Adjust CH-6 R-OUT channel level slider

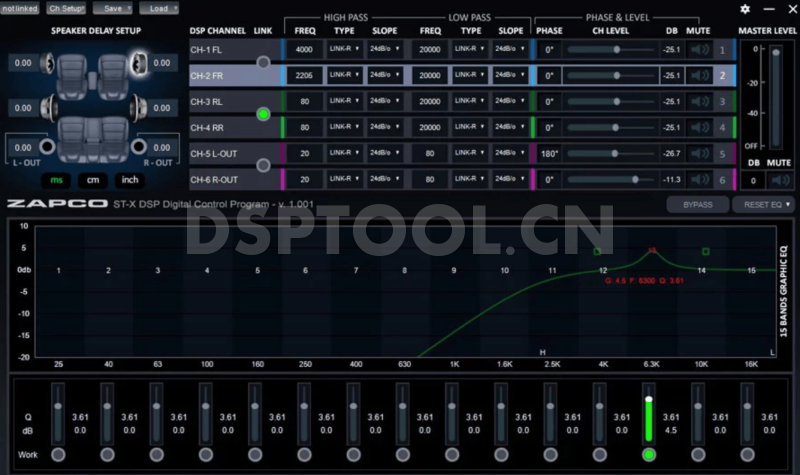[611, 180]
